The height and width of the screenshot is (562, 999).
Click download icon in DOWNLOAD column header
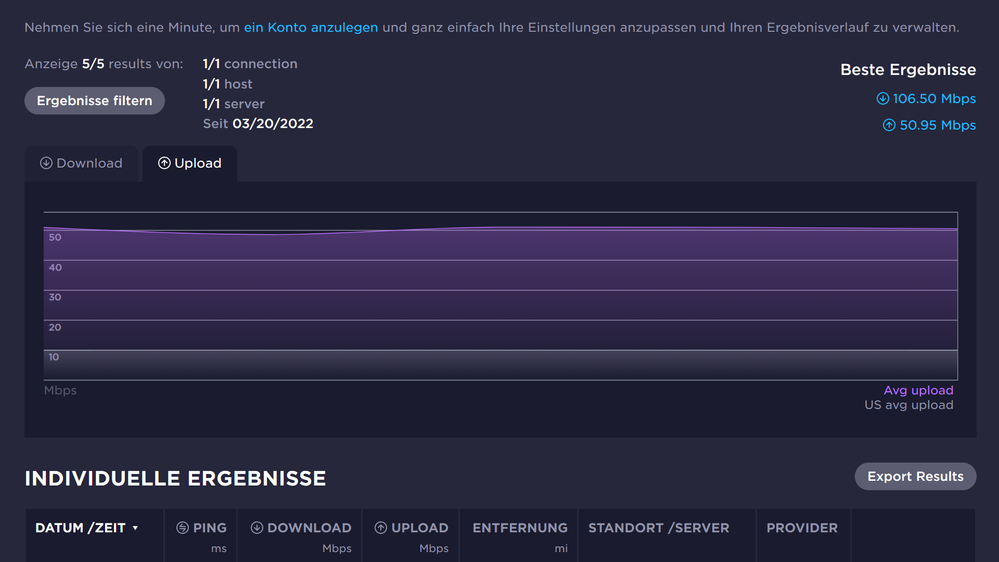(257, 528)
